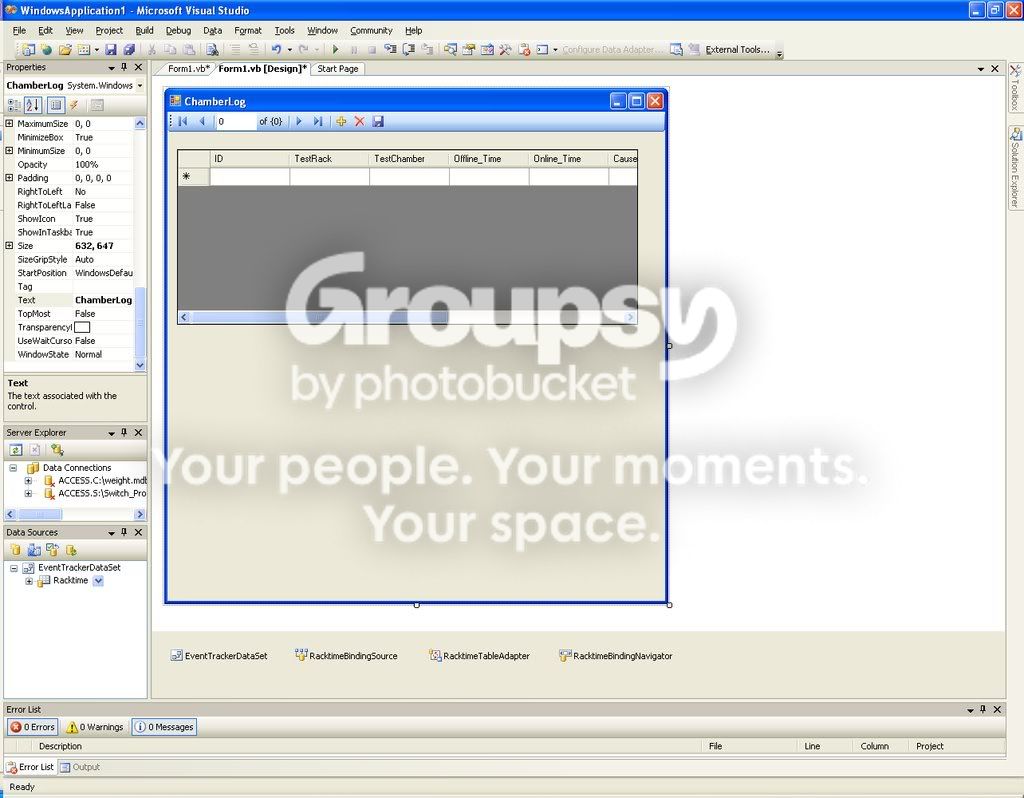Open the collapsed Solution Explorer side tab
1024x798 pixels.
click(x=1016, y=168)
